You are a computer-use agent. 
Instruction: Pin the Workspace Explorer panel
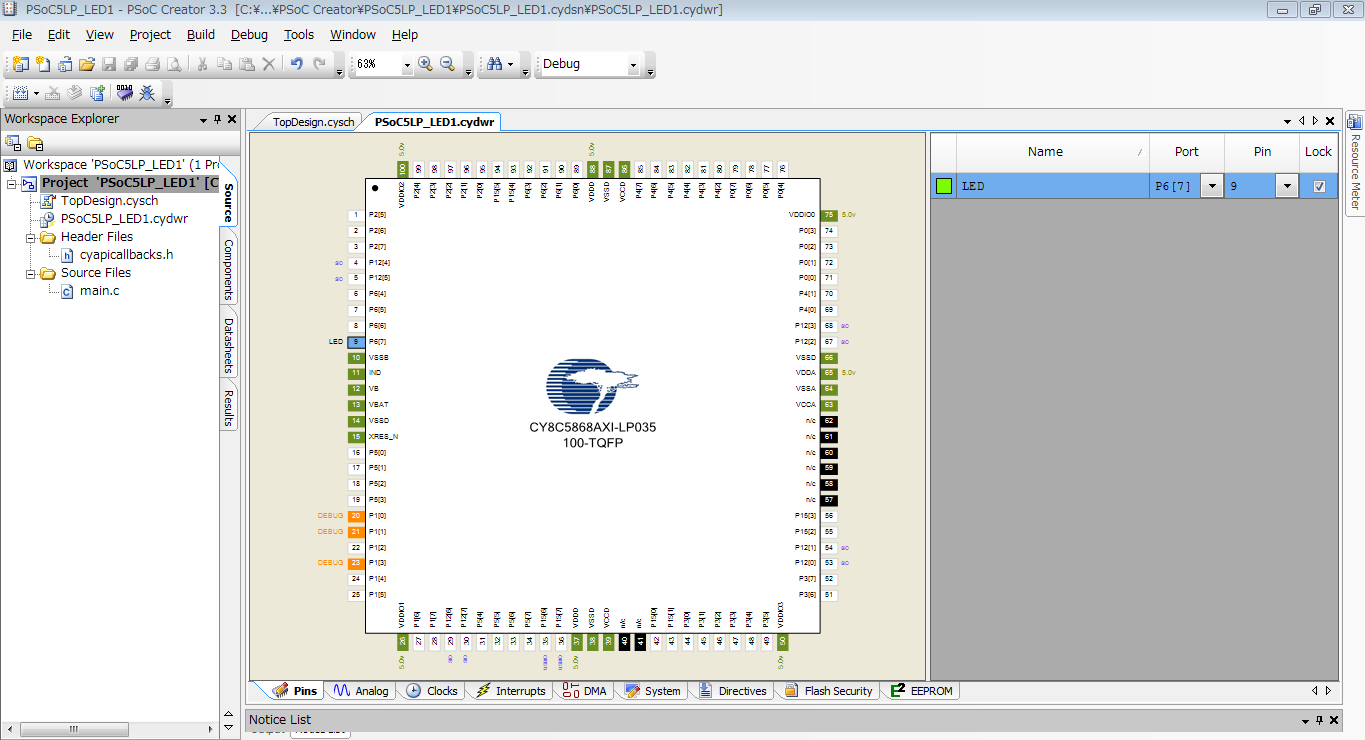tap(218, 119)
